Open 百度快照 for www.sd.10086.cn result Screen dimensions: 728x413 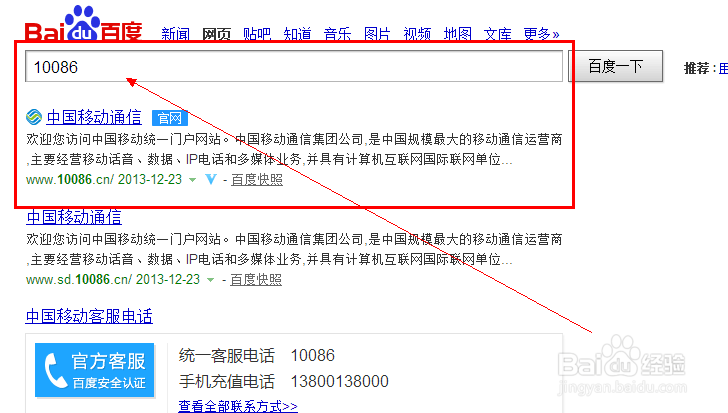click(x=256, y=279)
